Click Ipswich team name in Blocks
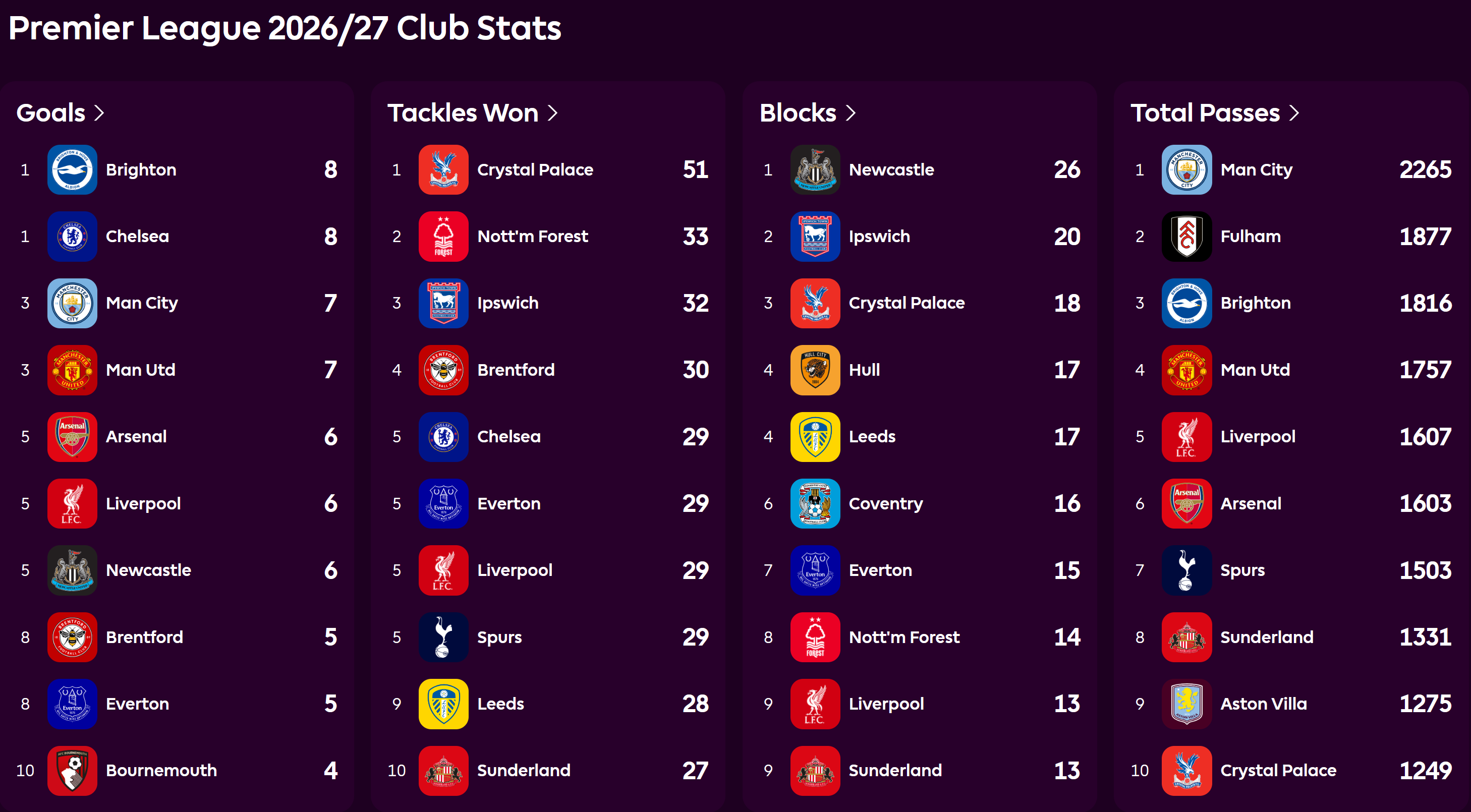Viewport: 1471px width, 812px height. (879, 237)
